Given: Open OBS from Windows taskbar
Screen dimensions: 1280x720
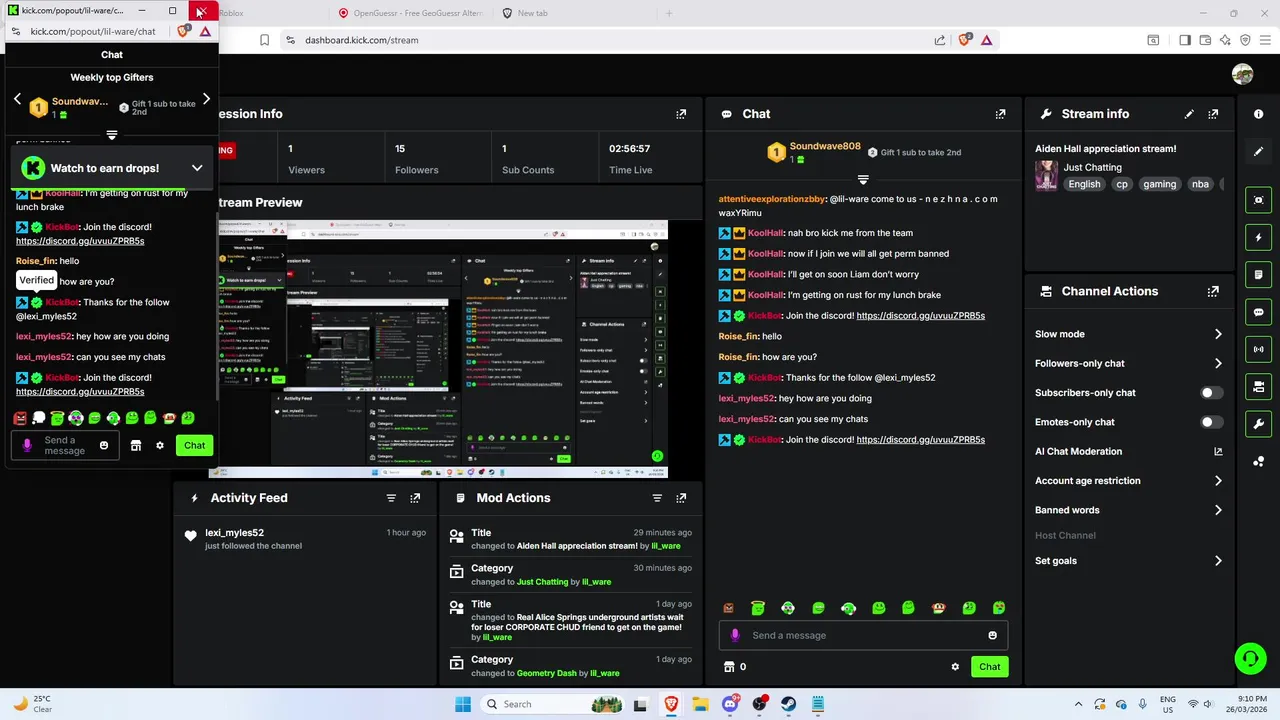Looking at the screenshot, I should (760, 704).
